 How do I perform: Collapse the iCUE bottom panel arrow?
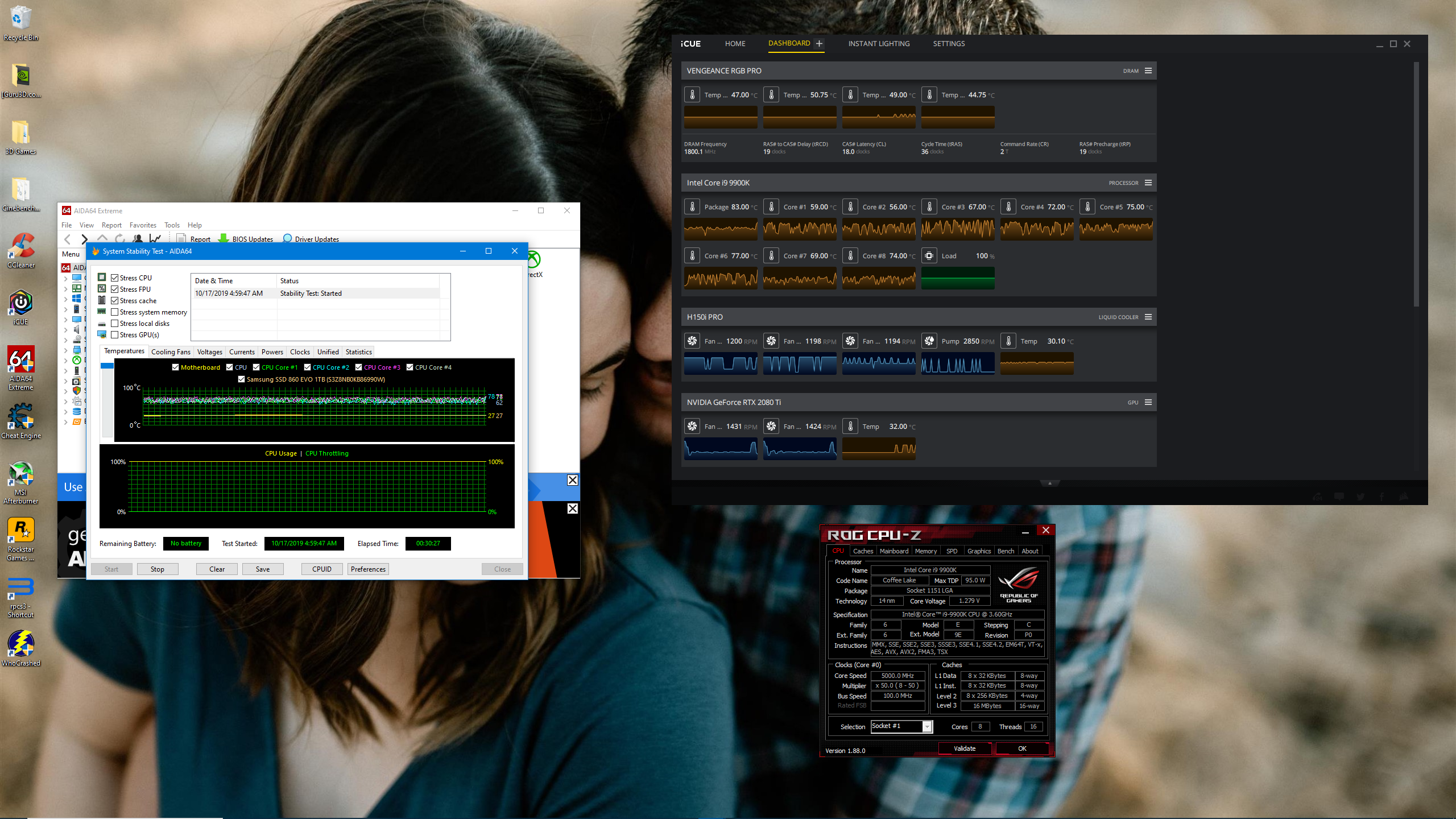(1050, 483)
